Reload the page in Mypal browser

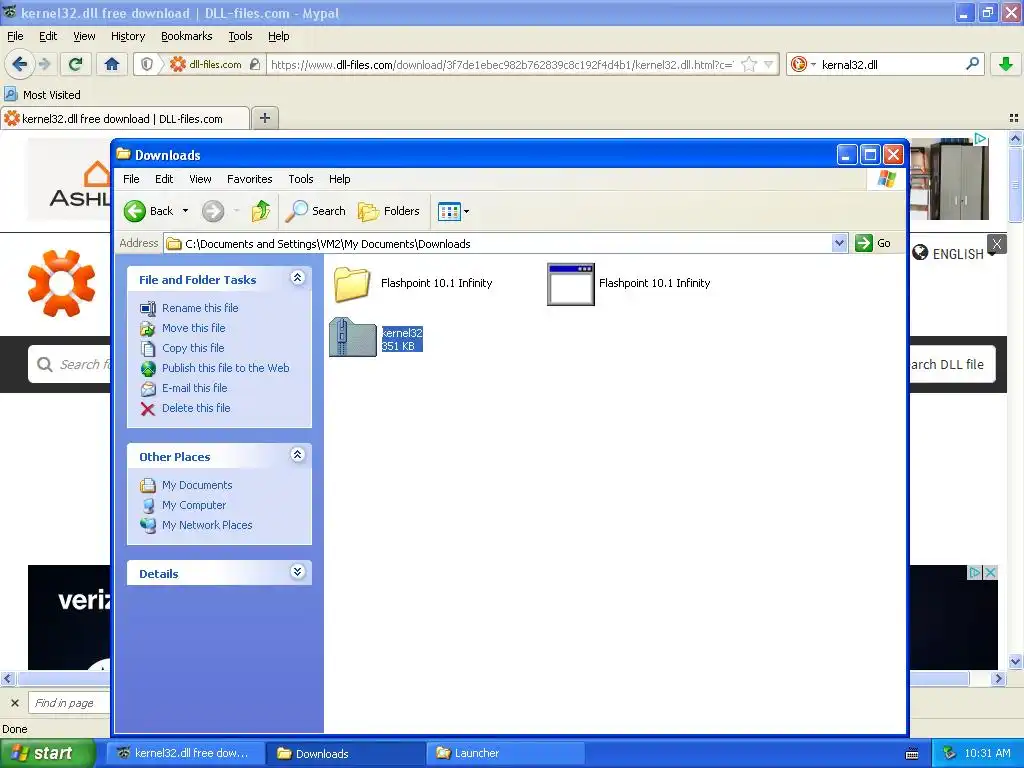[75, 64]
